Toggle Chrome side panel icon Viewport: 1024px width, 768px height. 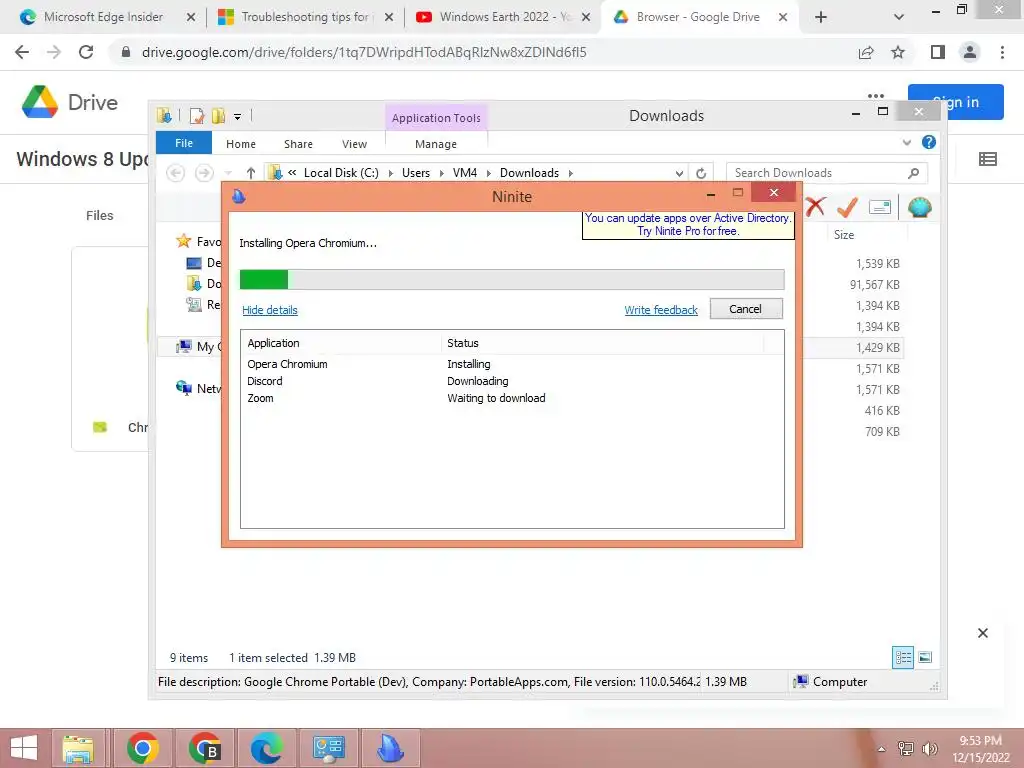938,52
